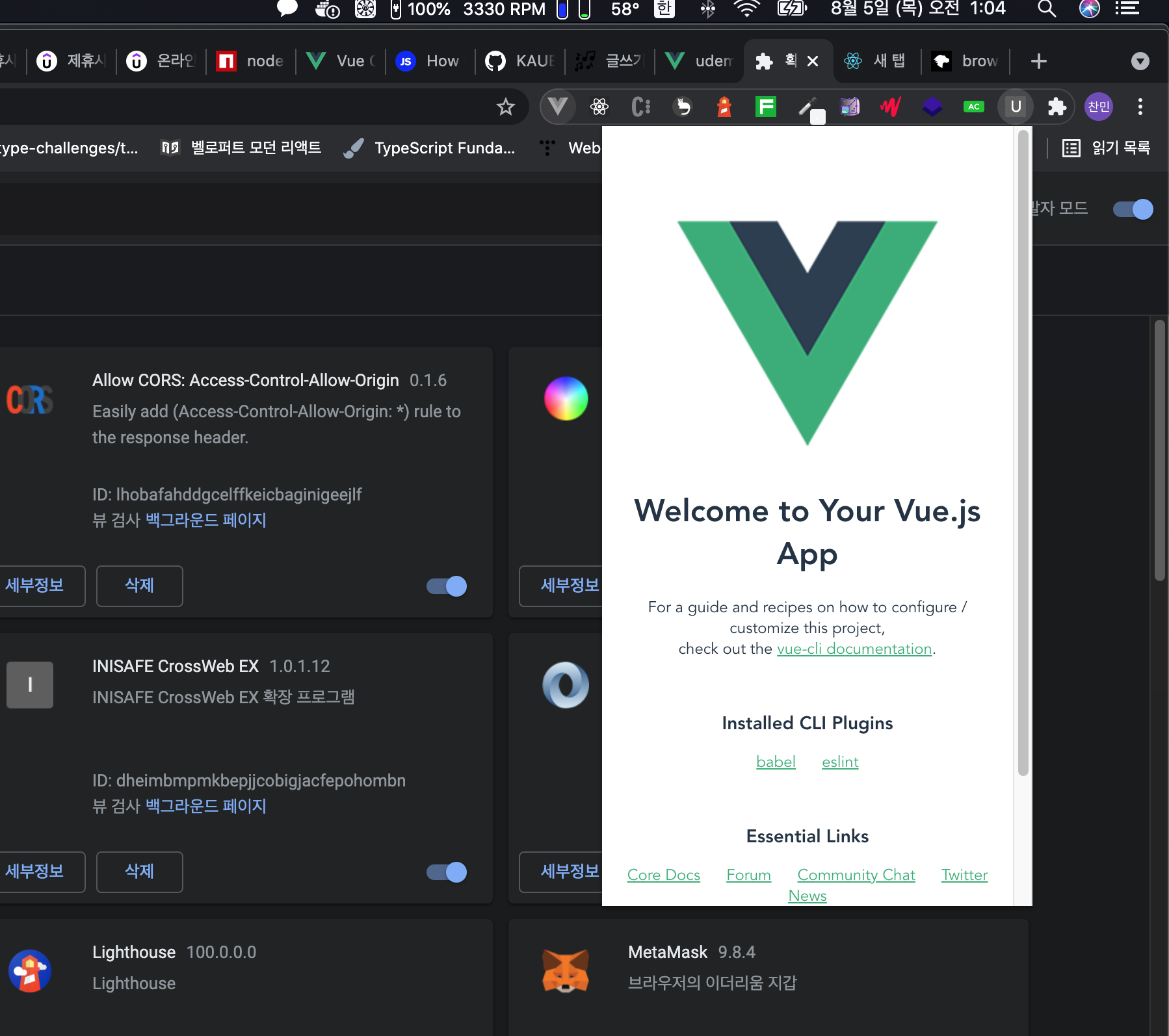
Task: Click the Vue popup vertical scrollbar
Action: point(1023,452)
